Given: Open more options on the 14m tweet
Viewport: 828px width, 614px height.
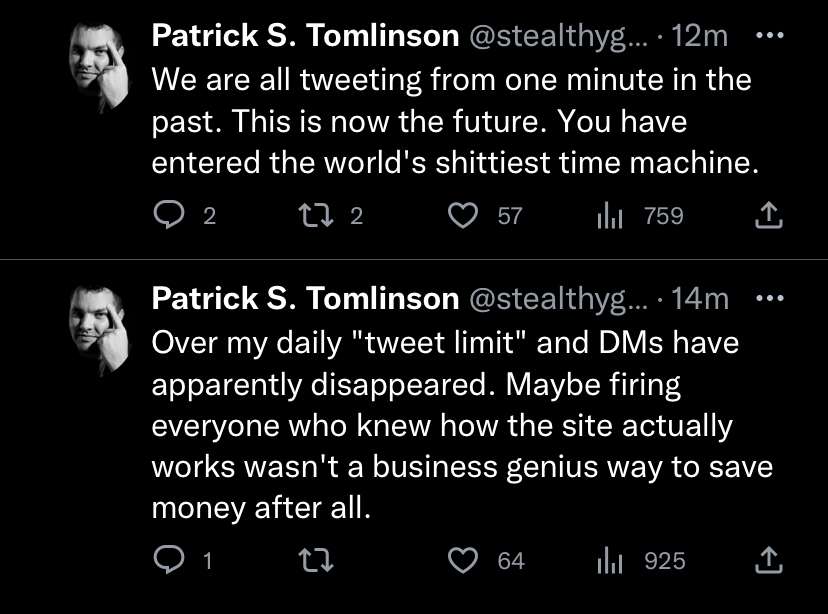Looking at the screenshot, I should [769, 298].
